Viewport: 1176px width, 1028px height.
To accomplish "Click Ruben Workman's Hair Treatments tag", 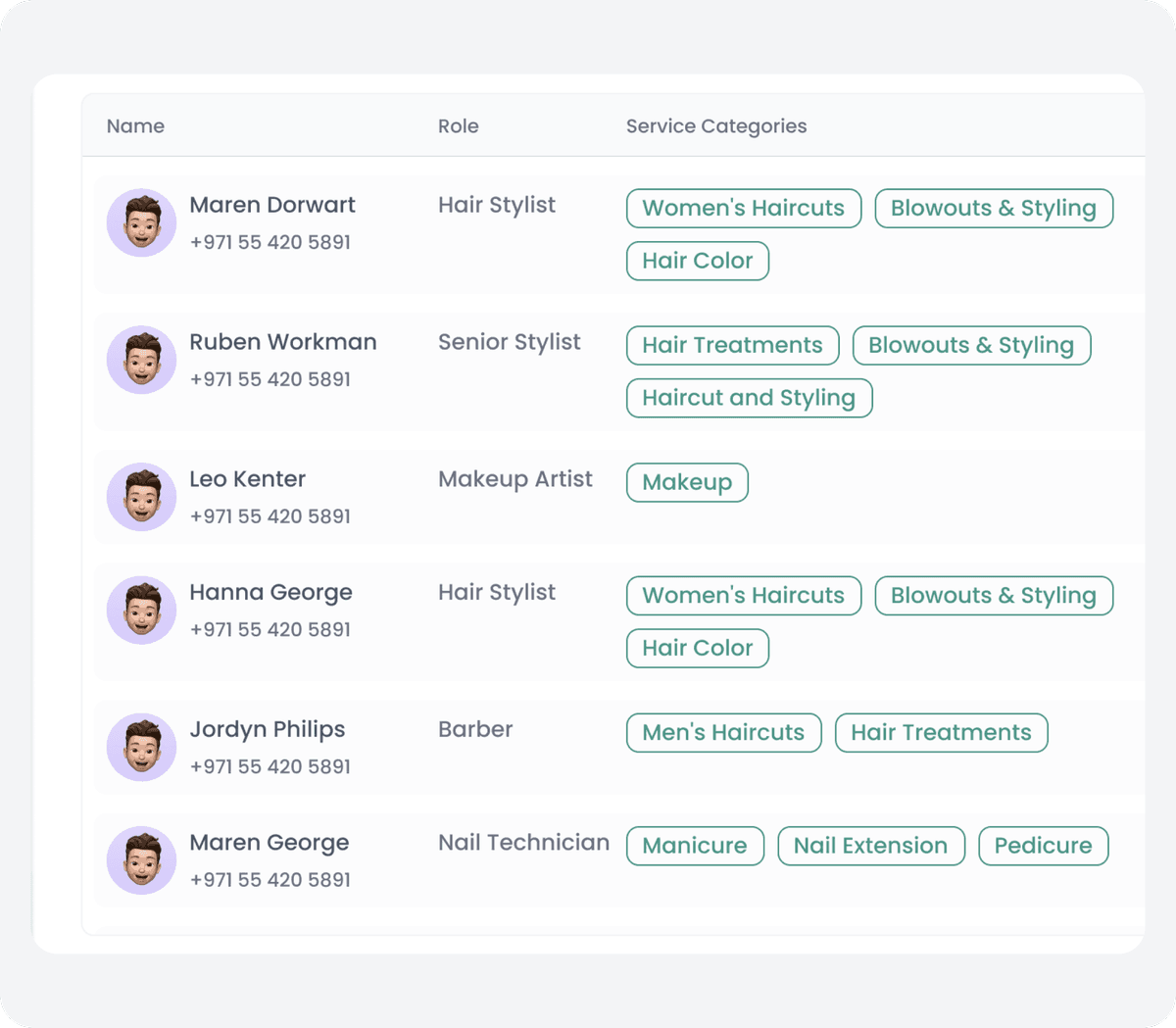I will pyautogui.click(x=732, y=346).
